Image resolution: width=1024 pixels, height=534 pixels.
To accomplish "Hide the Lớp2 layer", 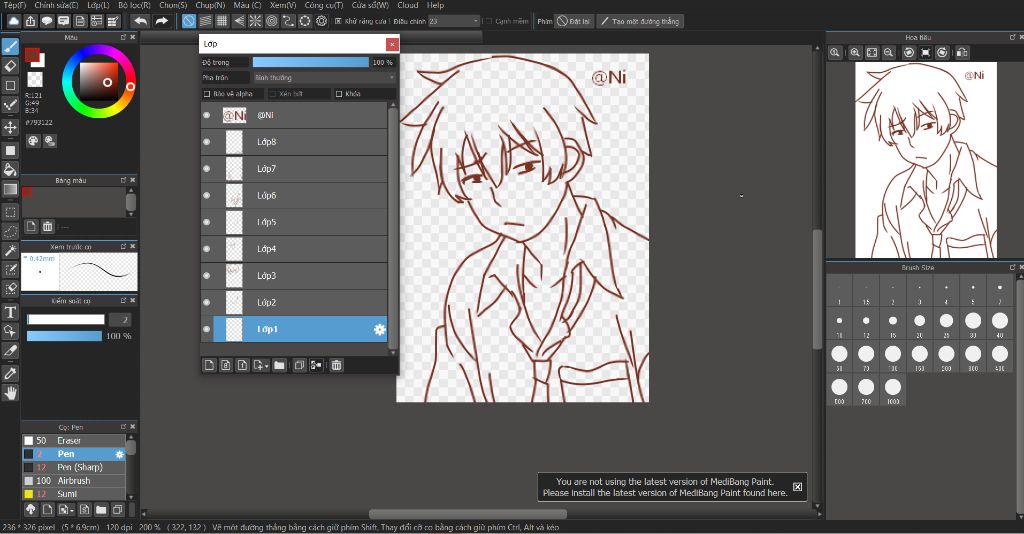I will pos(206,302).
